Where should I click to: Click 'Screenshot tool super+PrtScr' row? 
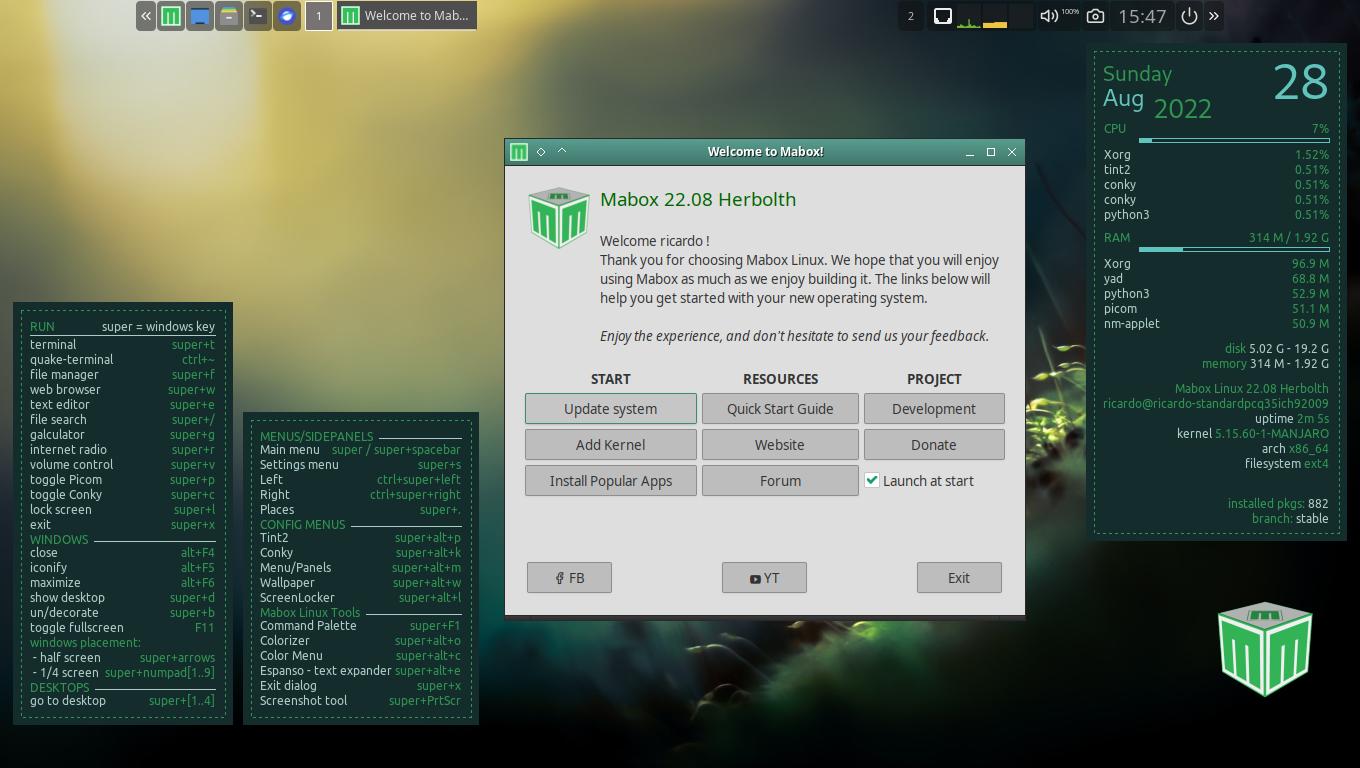point(360,701)
